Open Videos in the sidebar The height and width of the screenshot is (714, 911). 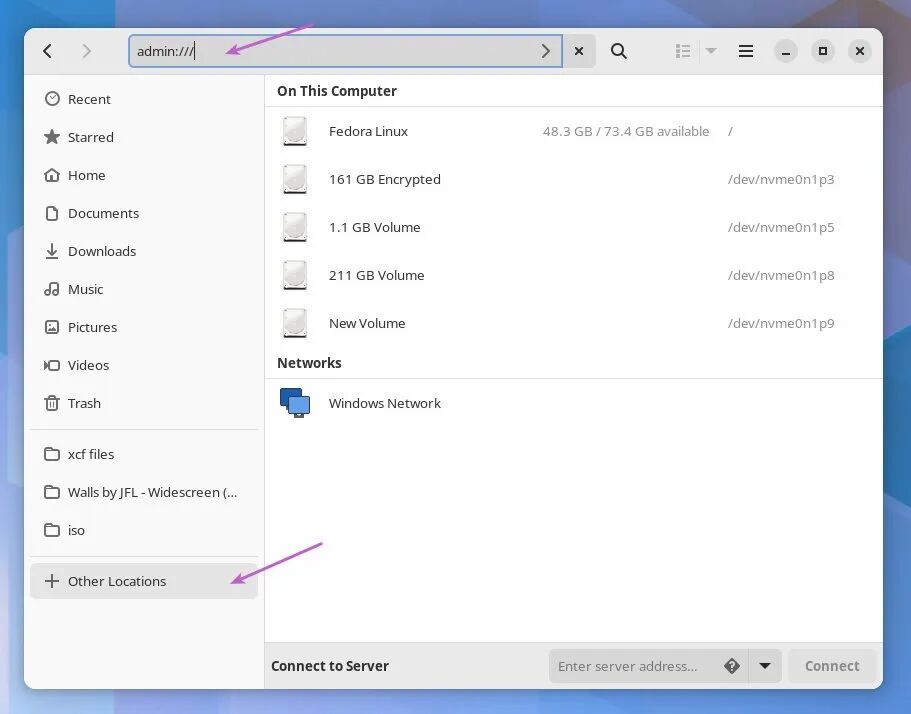(x=144, y=365)
